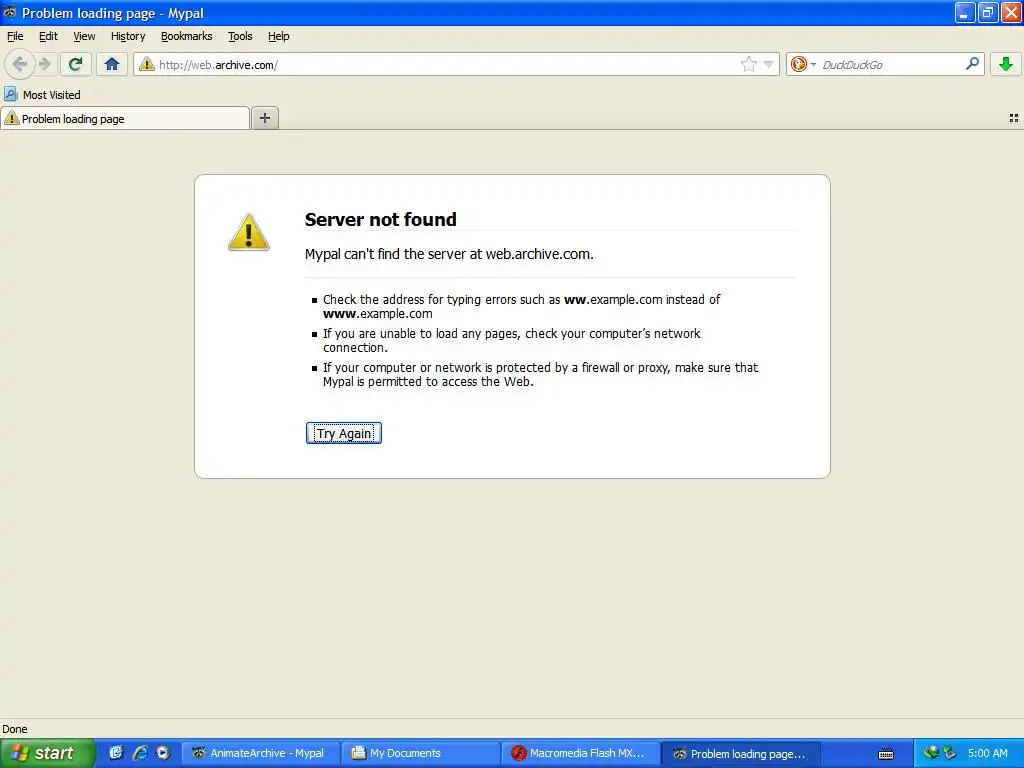The width and height of the screenshot is (1024, 768).
Task: Click the forward navigation arrow
Action: (44, 64)
